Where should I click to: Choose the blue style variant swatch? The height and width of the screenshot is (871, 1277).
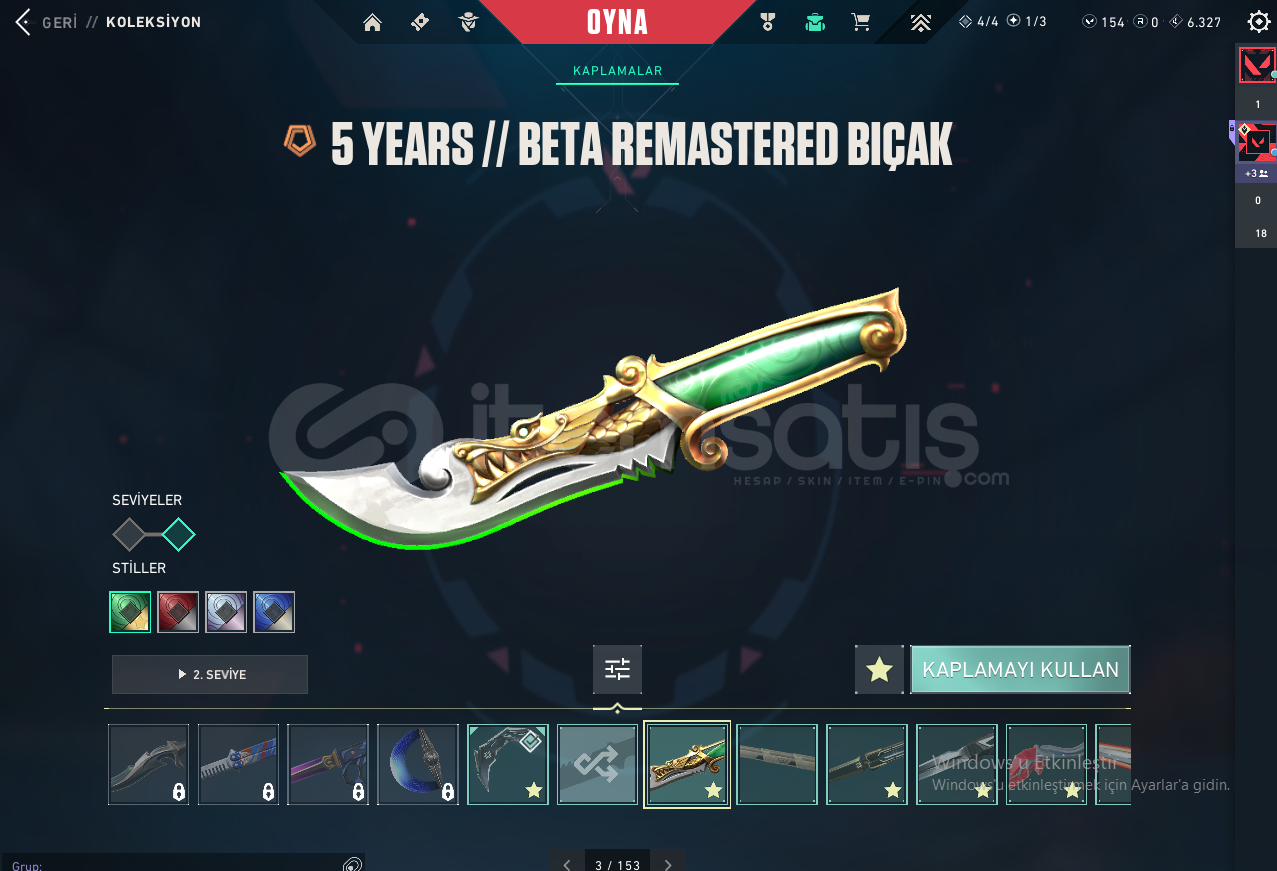coord(274,612)
